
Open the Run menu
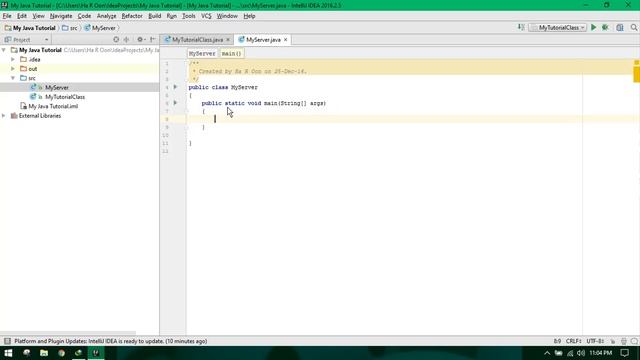171,16
